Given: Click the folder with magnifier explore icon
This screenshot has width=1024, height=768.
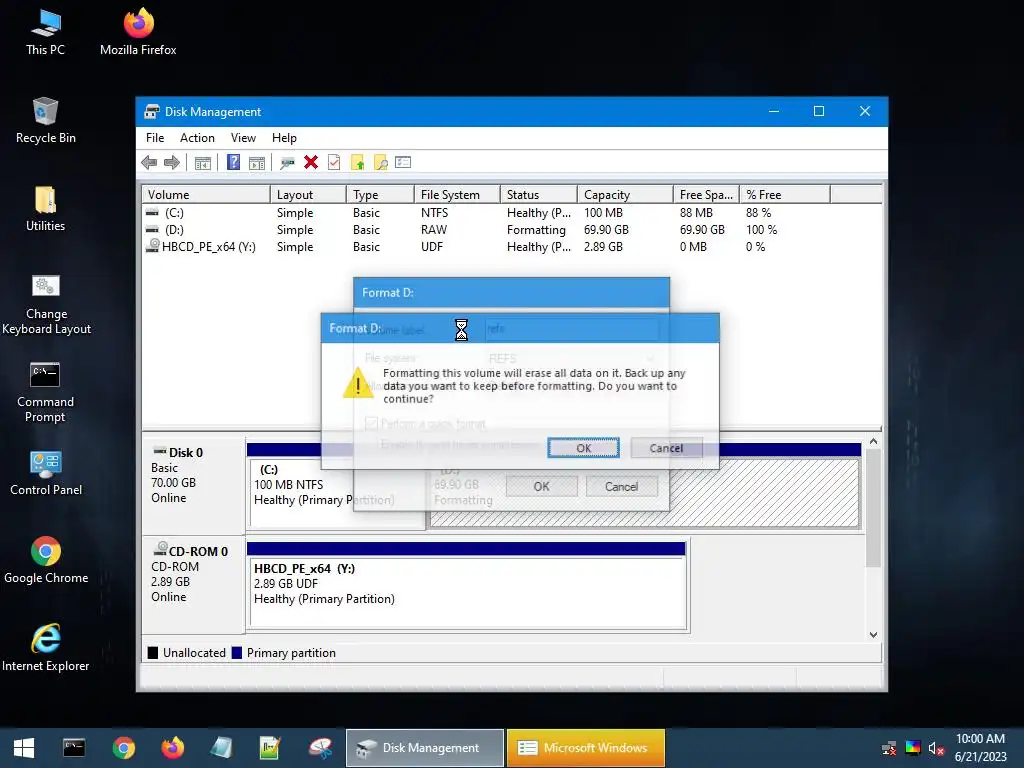Looking at the screenshot, I should click(381, 163).
